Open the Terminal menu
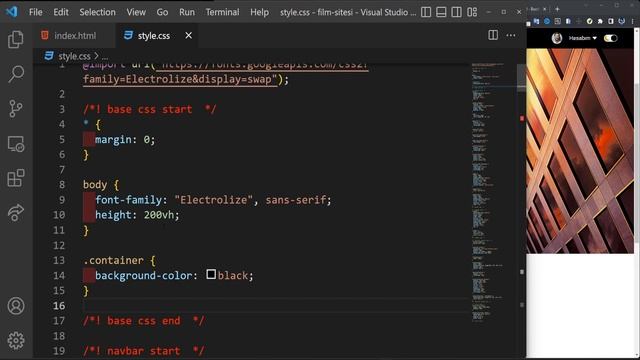Image resolution: width=640 pixels, height=360 pixels. [x=222, y=12]
